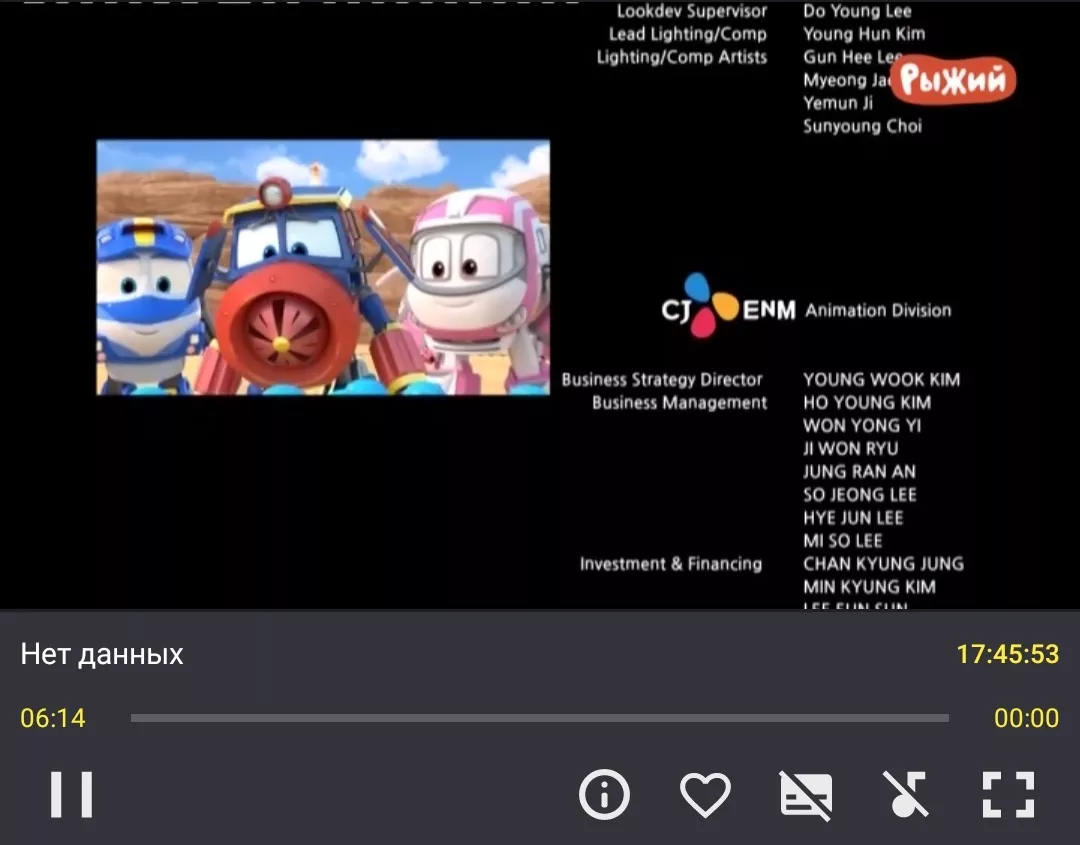Image resolution: width=1080 pixels, height=845 pixels.
Task: Seek on the playback progress bar
Action: tap(539, 718)
